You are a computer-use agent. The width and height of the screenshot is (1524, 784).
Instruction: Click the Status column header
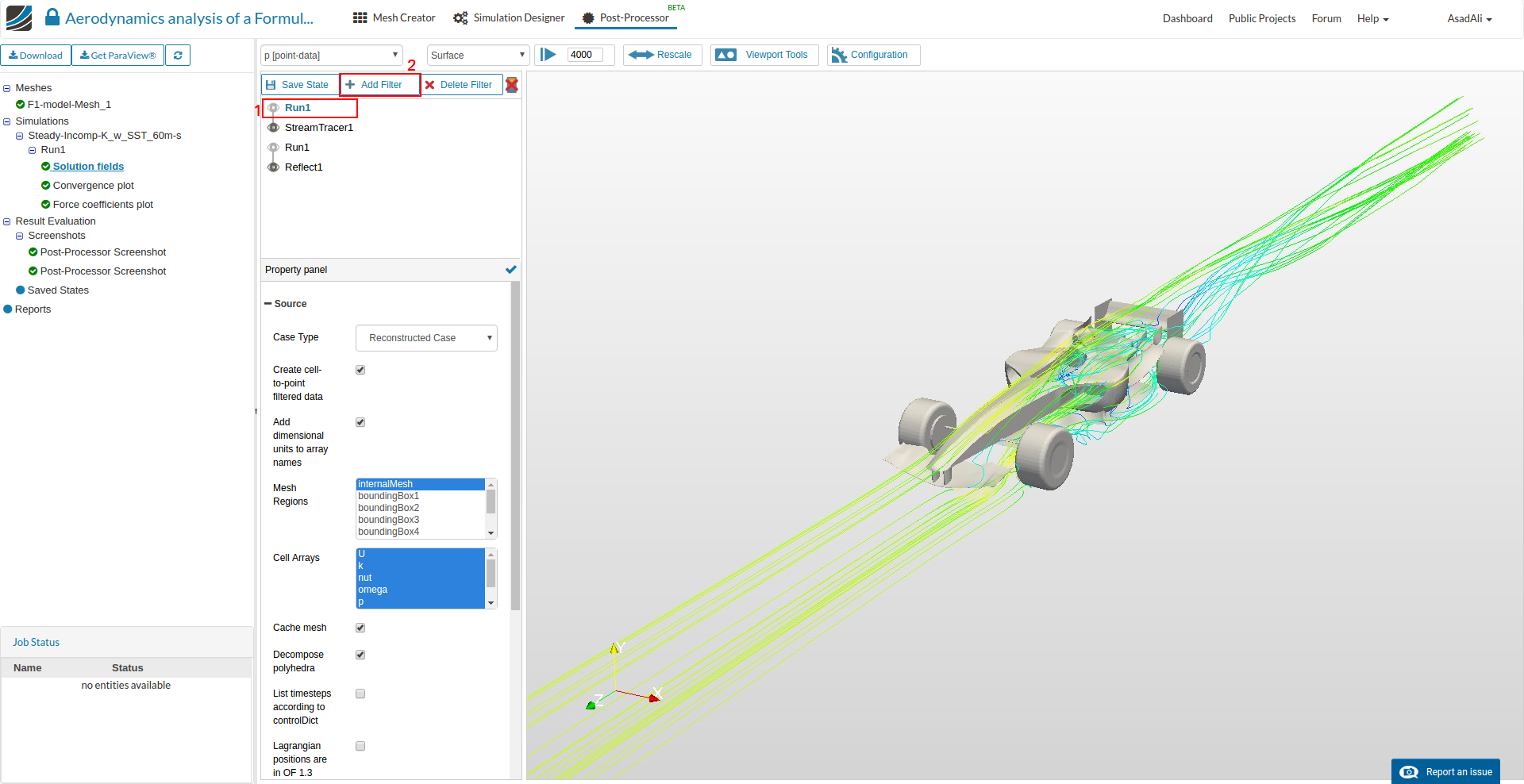(127, 668)
